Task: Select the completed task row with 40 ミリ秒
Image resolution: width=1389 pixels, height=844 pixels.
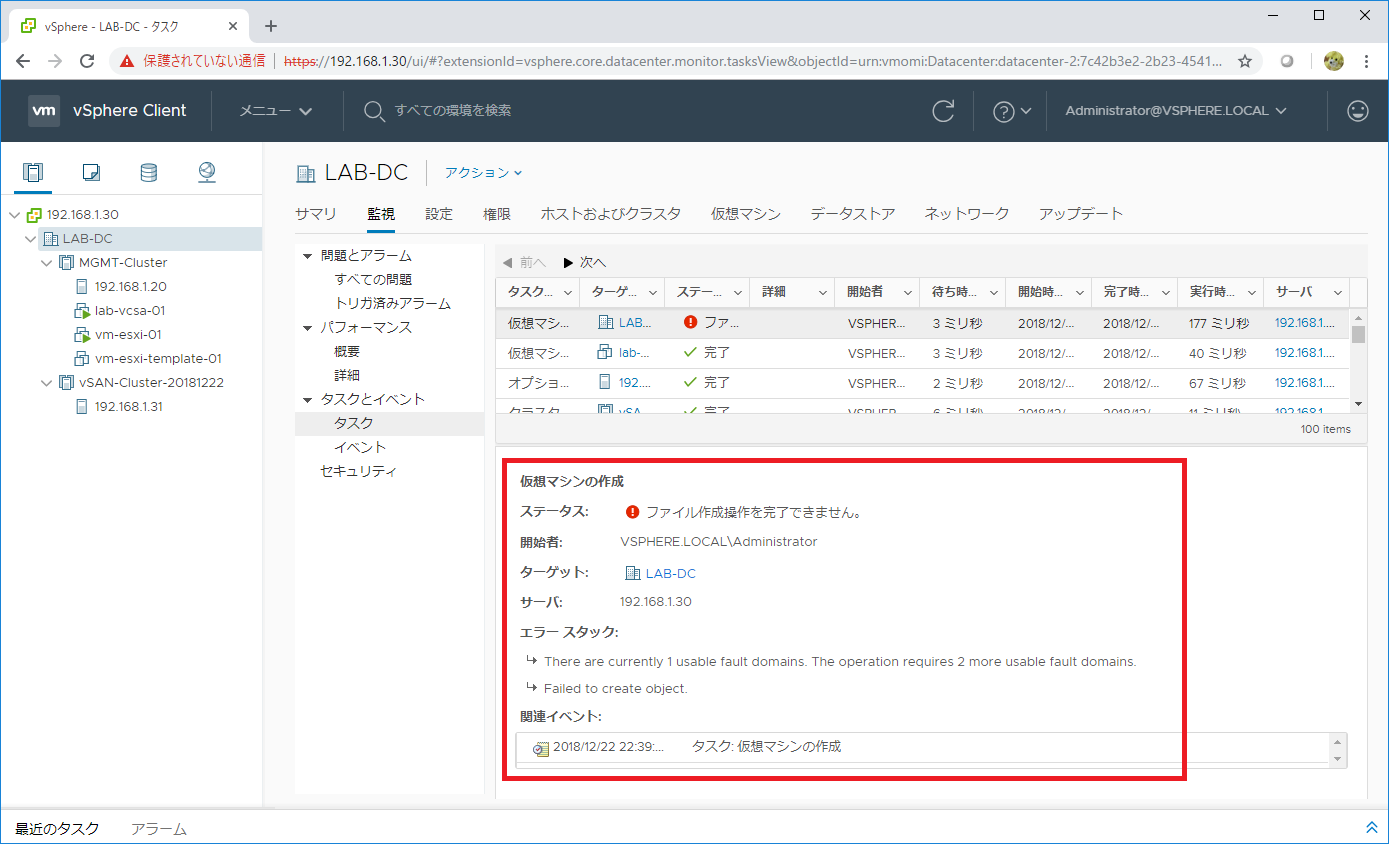Action: point(923,353)
